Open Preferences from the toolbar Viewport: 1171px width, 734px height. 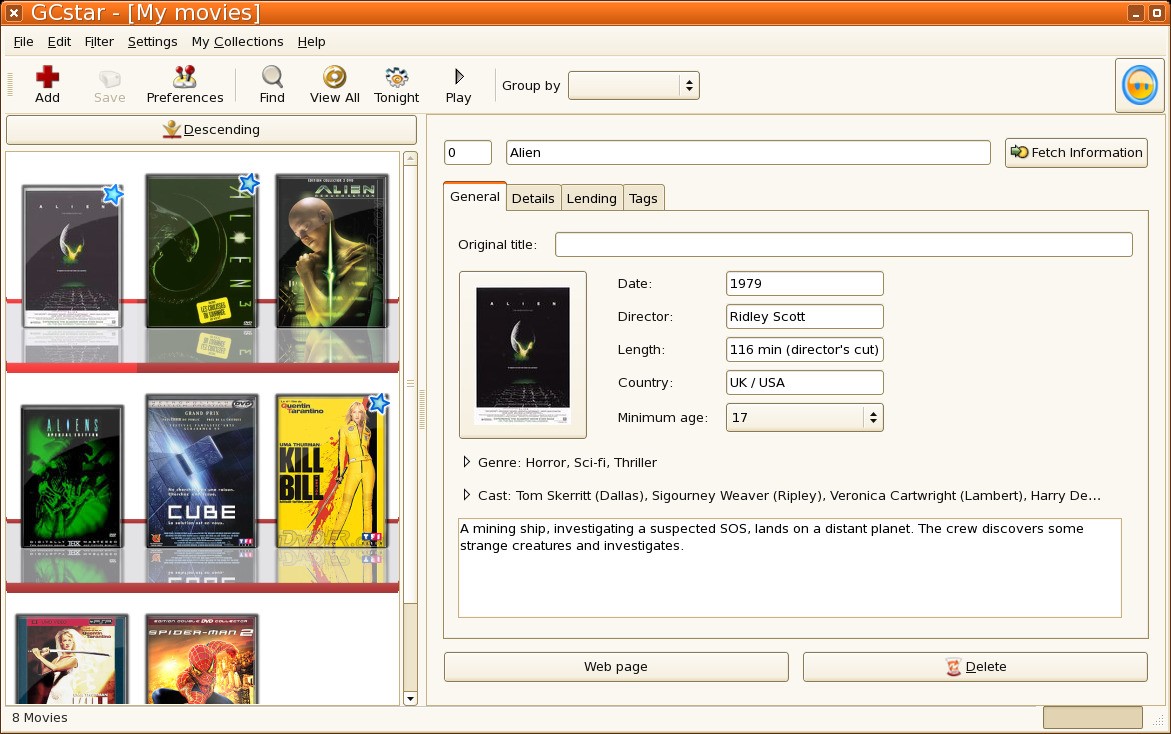pos(184,79)
